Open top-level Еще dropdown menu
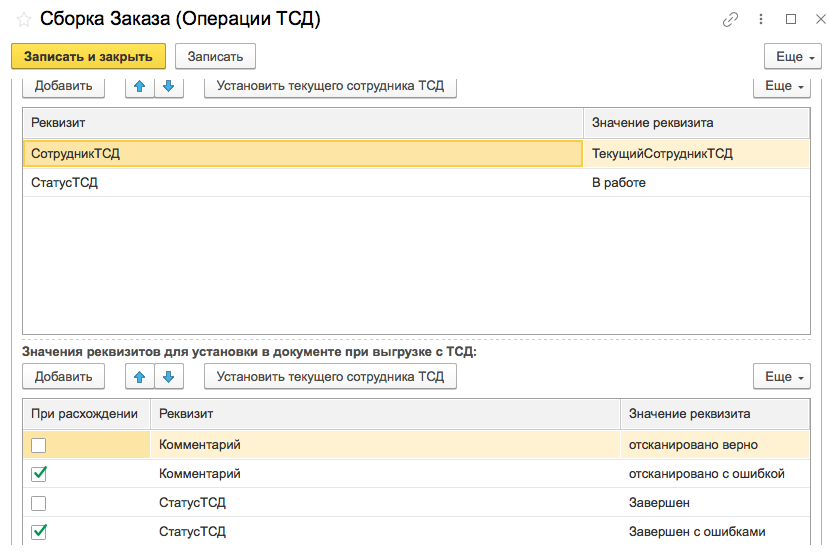This screenshot has height=556, width=827. tap(793, 56)
